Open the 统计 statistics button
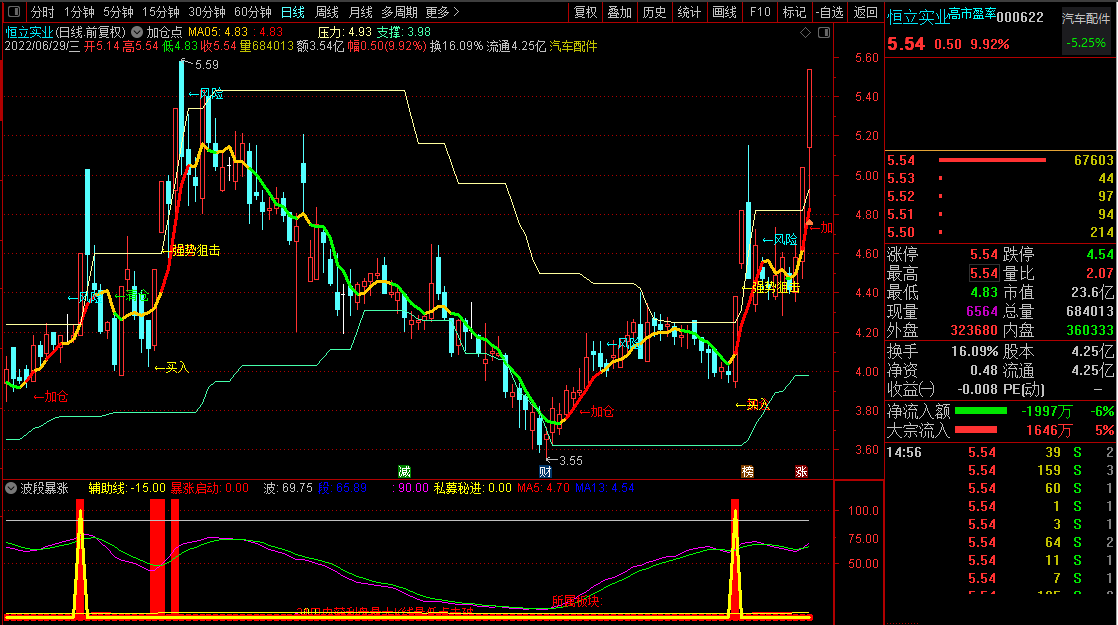The image size is (1118, 625). [689, 12]
